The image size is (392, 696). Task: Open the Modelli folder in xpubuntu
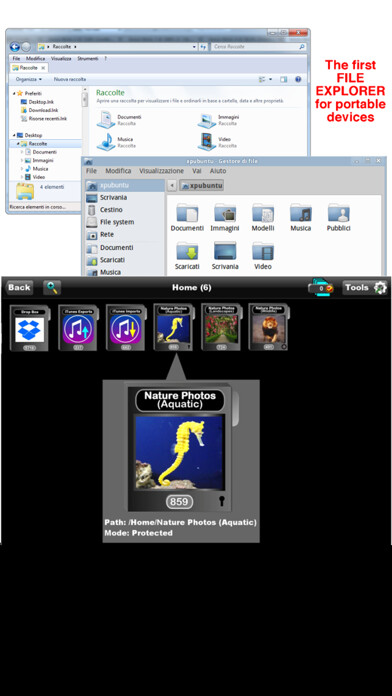(x=263, y=218)
